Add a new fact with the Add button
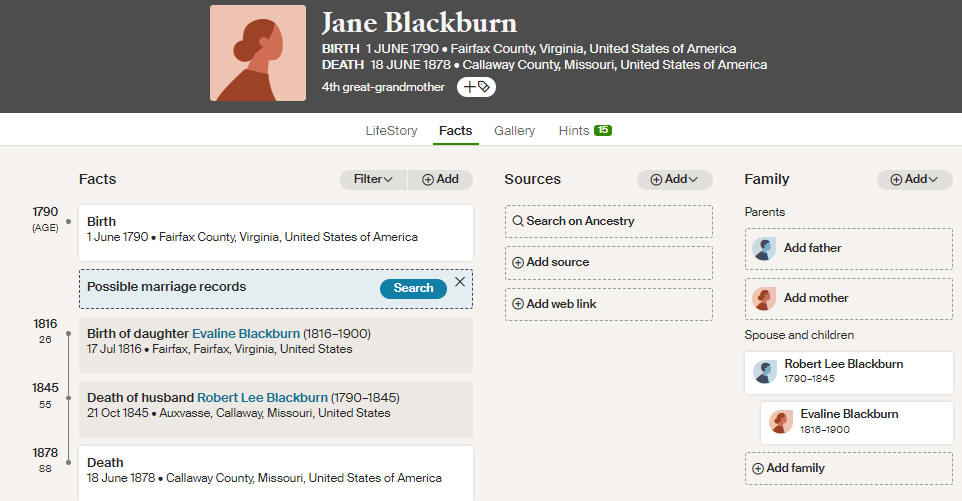Image resolution: width=962 pixels, height=501 pixels. click(x=440, y=180)
